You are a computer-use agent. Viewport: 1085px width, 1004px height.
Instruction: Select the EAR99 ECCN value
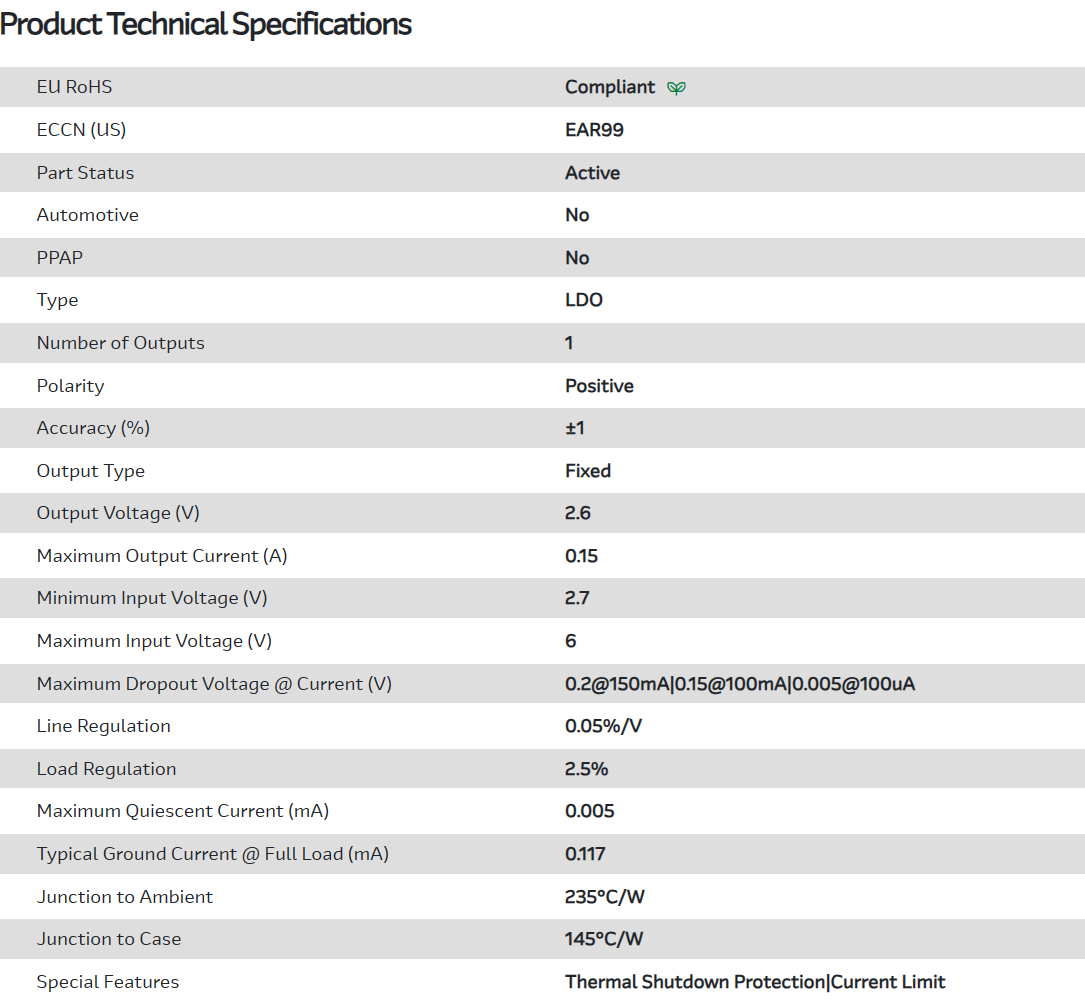(x=594, y=130)
